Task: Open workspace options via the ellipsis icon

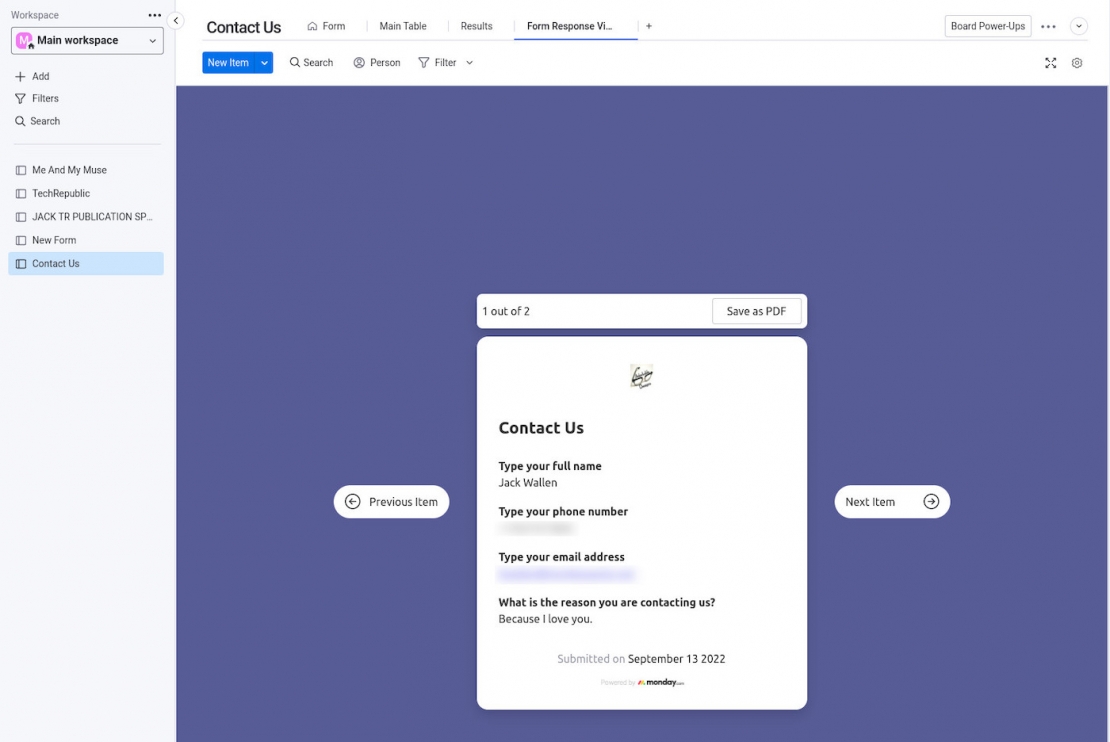Action: 155,14
